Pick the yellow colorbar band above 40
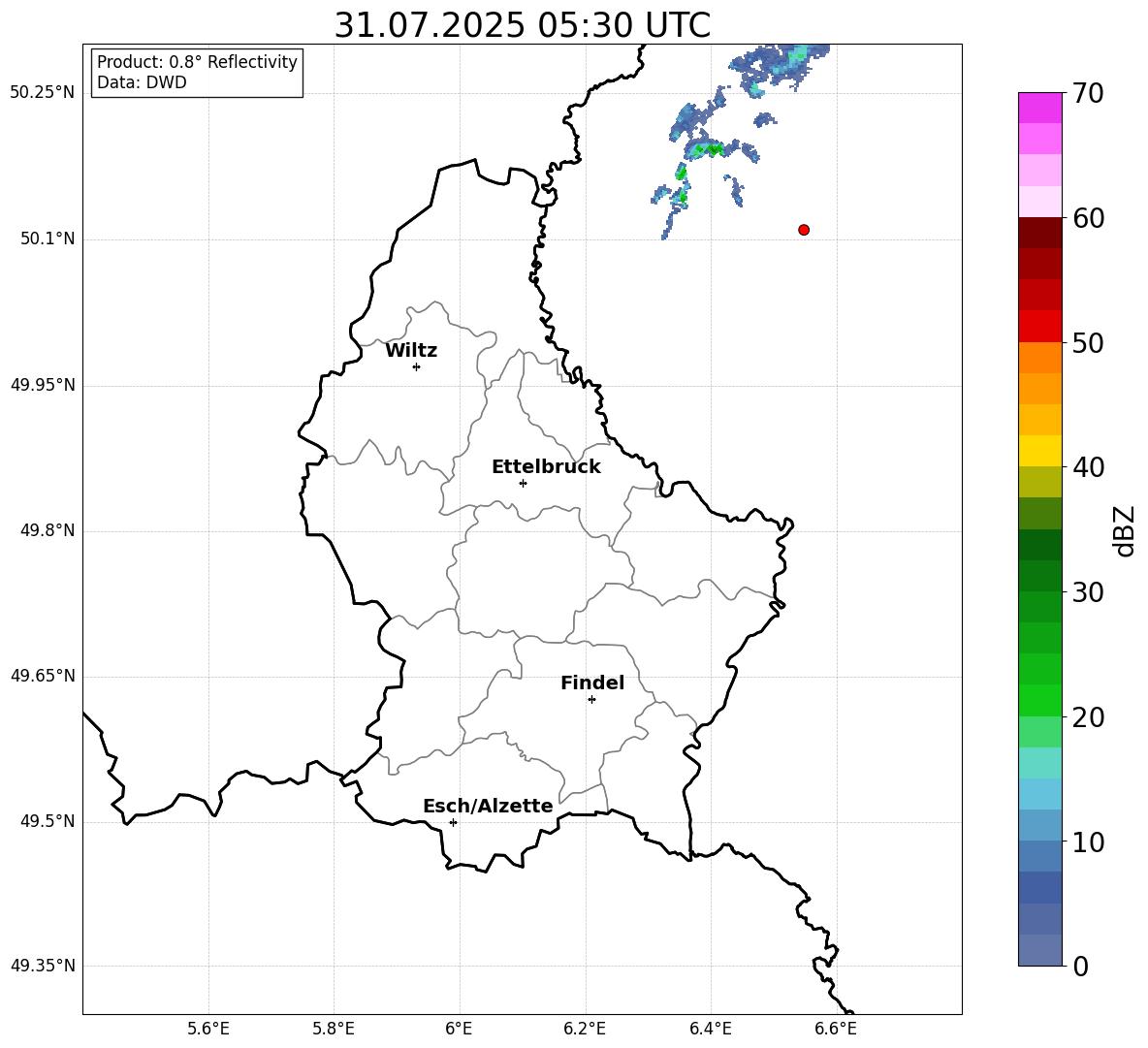The image size is (1148, 1048). point(1039,452)
